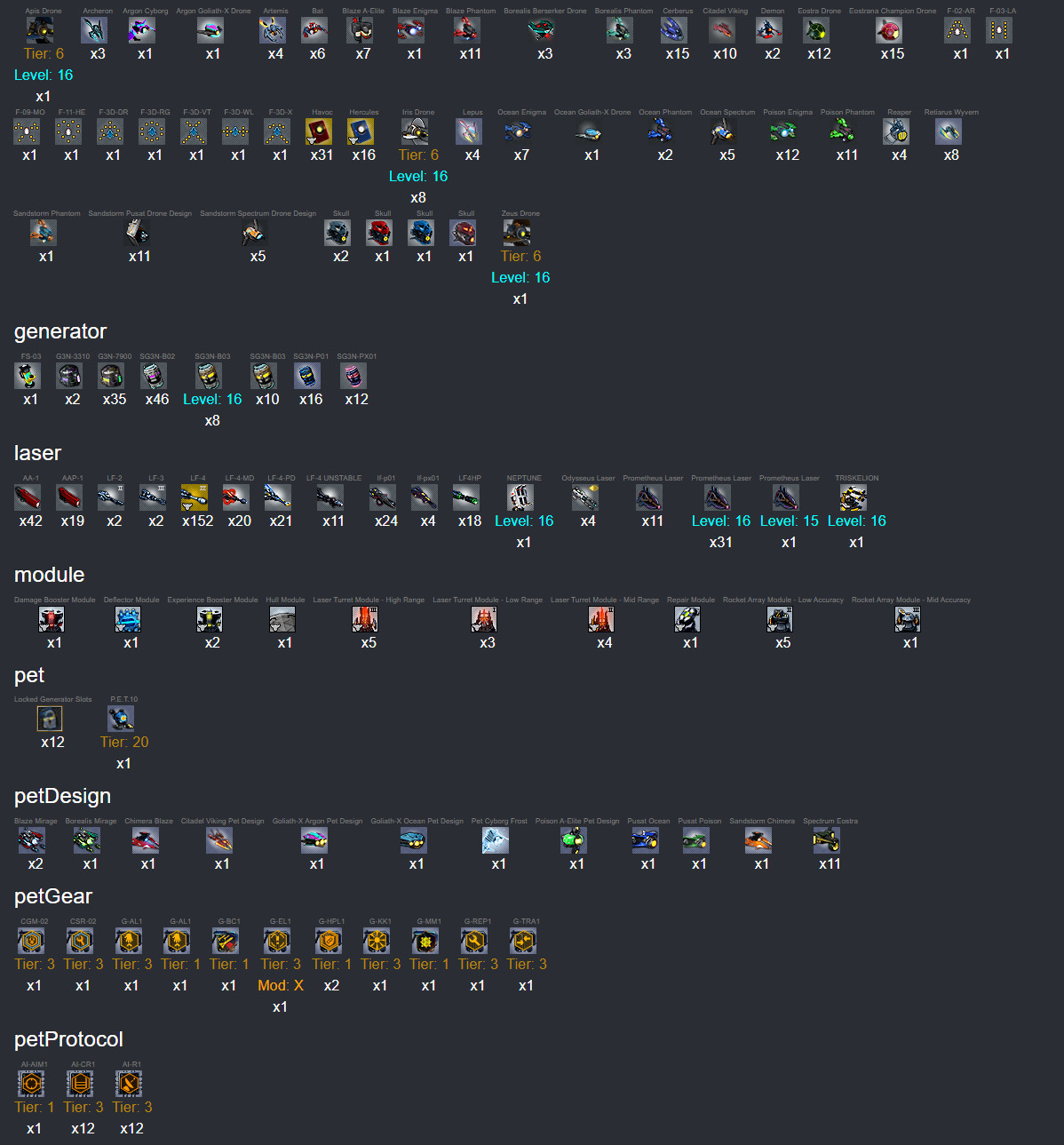The image size is (1064, 1145).
Task: Select the Iris Drone icon
Action: (x=415, y=131)
